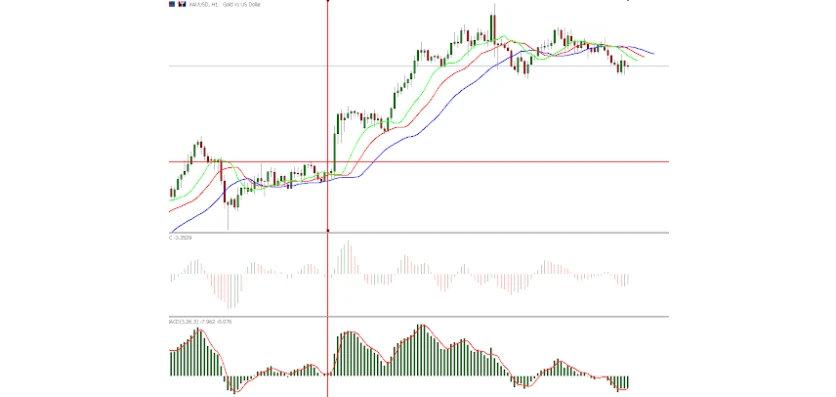Click the top anchor point of the vertical line
The image size is (836, 397).
[x=327, y=1]
